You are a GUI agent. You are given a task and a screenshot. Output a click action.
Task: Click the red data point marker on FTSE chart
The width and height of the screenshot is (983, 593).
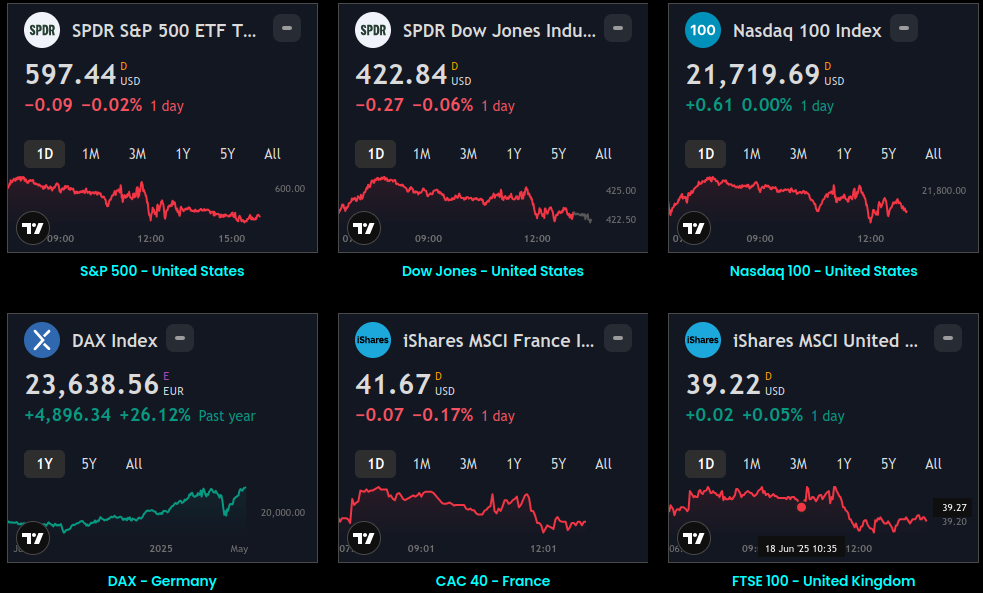click(x=801, y=507)
